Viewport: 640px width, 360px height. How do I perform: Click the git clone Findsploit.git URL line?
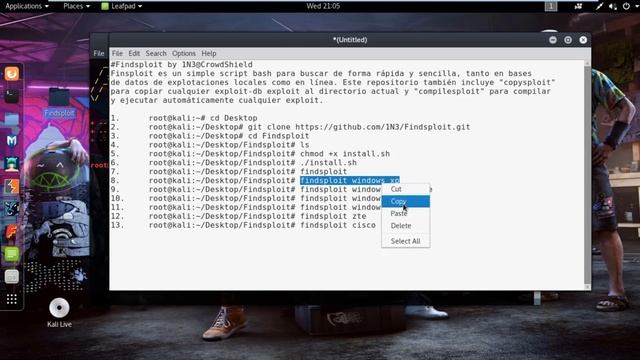click(359, 127)
